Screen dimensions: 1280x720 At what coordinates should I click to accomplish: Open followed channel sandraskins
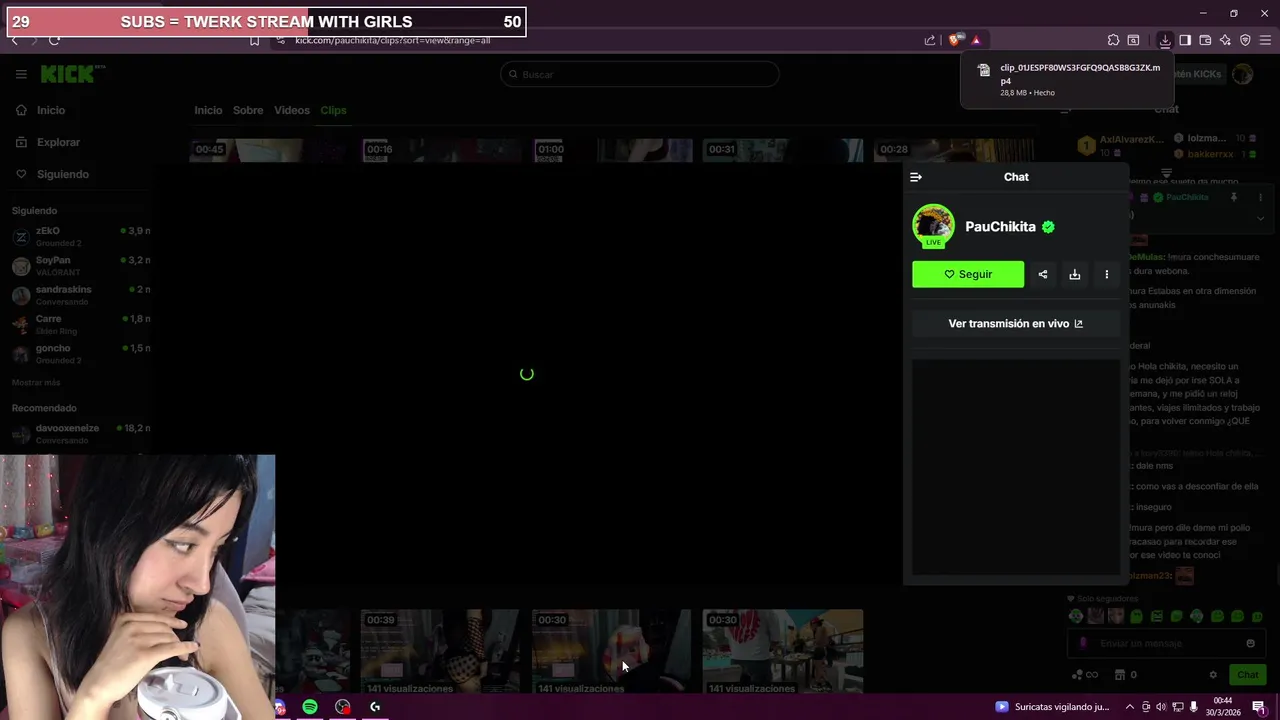(x=80, y=295)
